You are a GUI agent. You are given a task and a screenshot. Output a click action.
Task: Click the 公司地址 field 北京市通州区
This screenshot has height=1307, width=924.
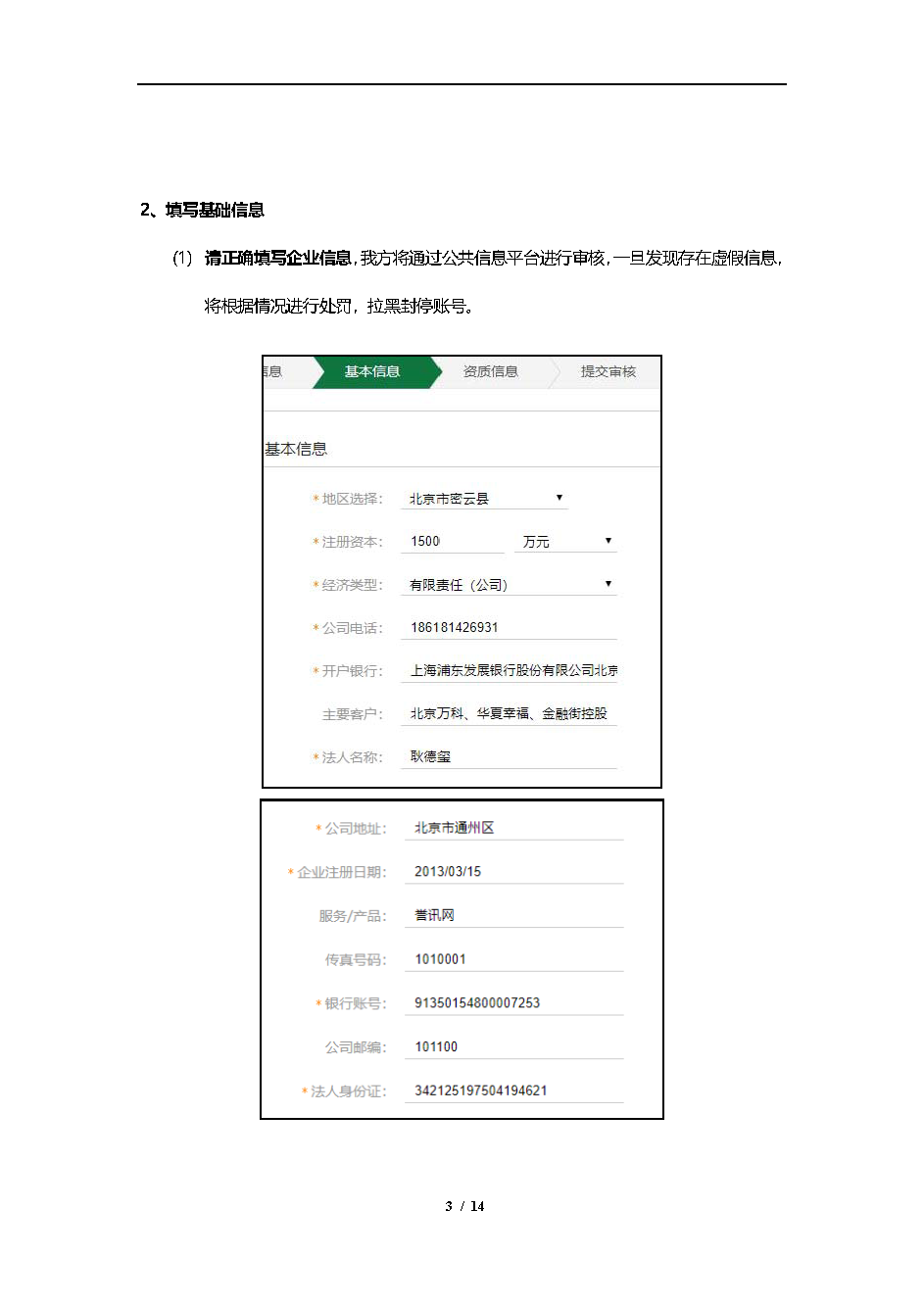(513, 829)
